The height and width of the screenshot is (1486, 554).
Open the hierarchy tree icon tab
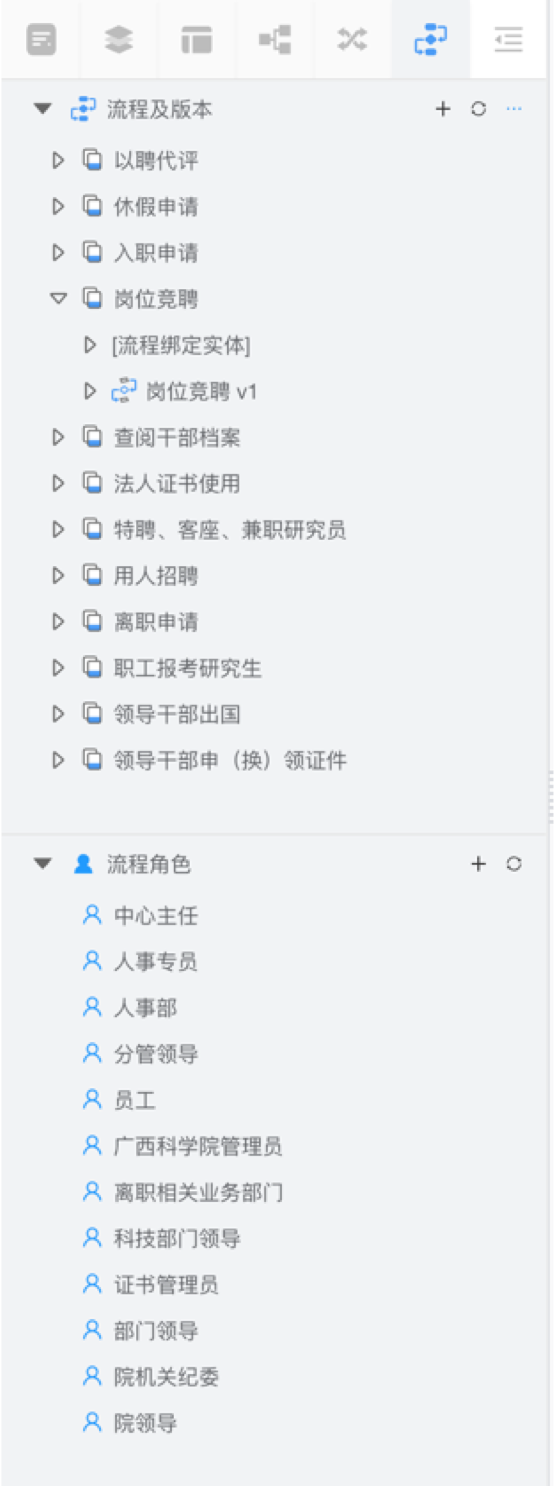(274, 40)
